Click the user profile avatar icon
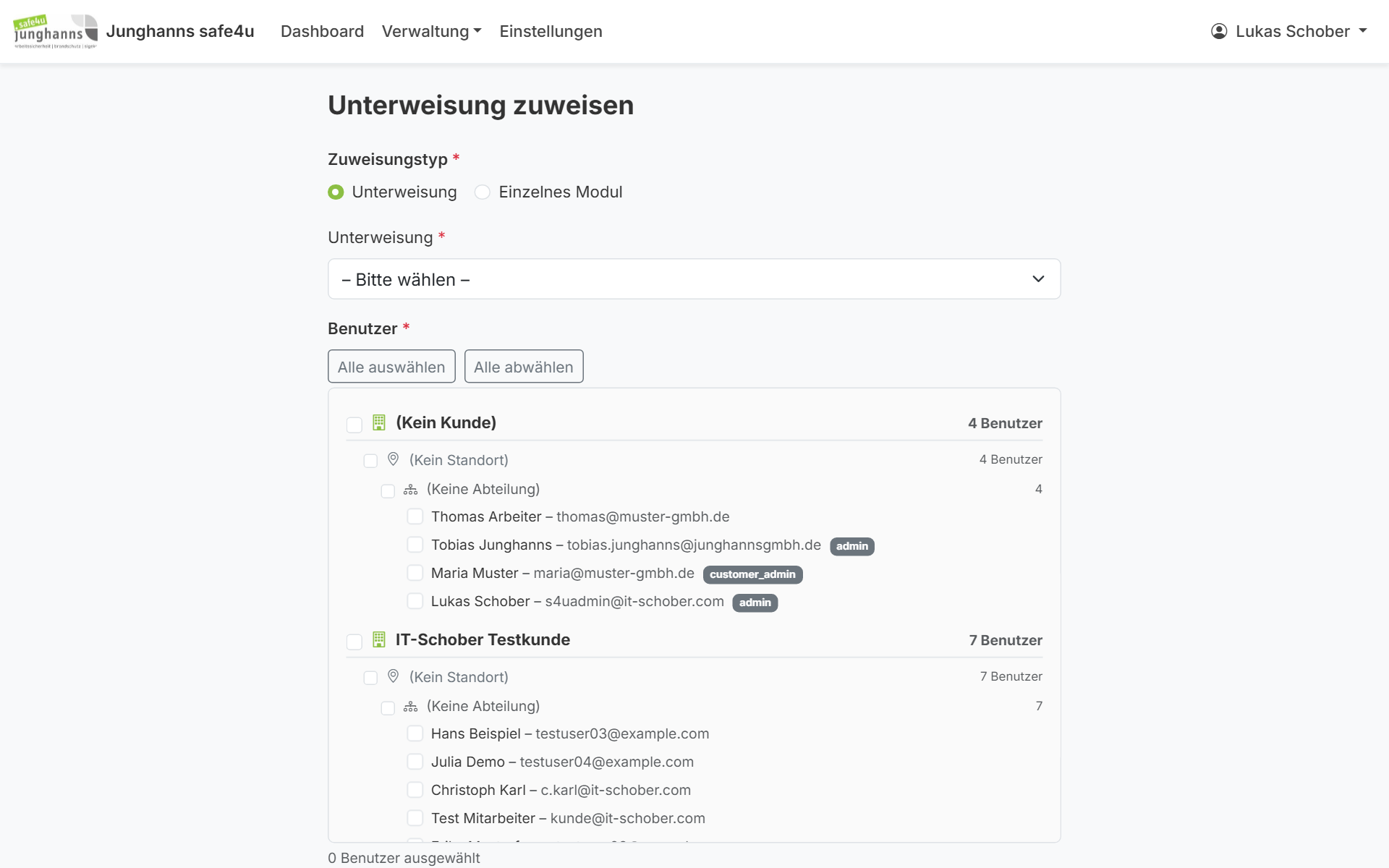1389x868 pixels. point(1219,31)
